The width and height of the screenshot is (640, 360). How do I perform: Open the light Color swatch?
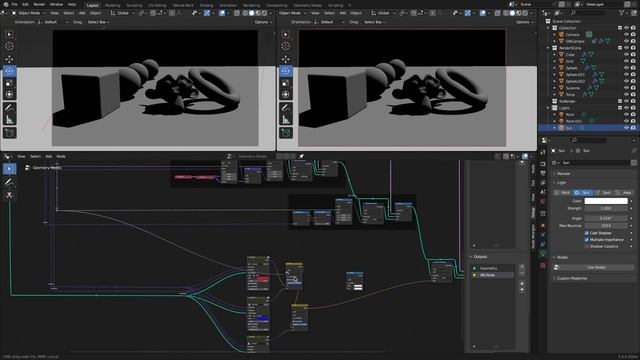606,201
